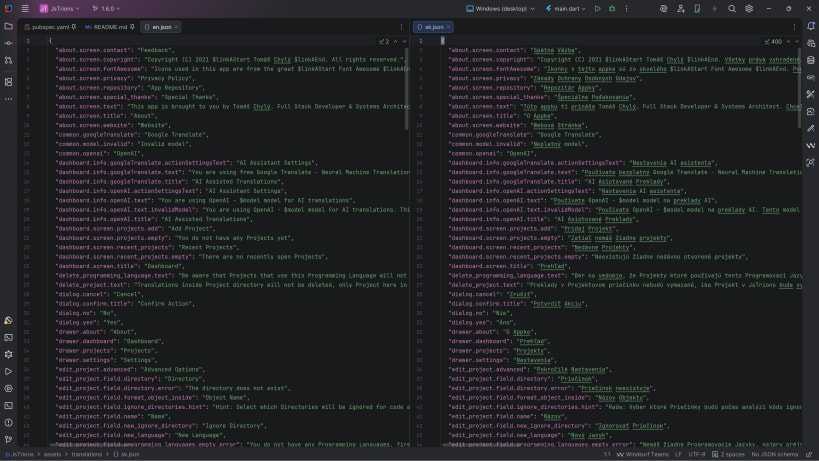
Task: Change UTF-8 file encoding in status bar
Action: click(x=697, y=455)
